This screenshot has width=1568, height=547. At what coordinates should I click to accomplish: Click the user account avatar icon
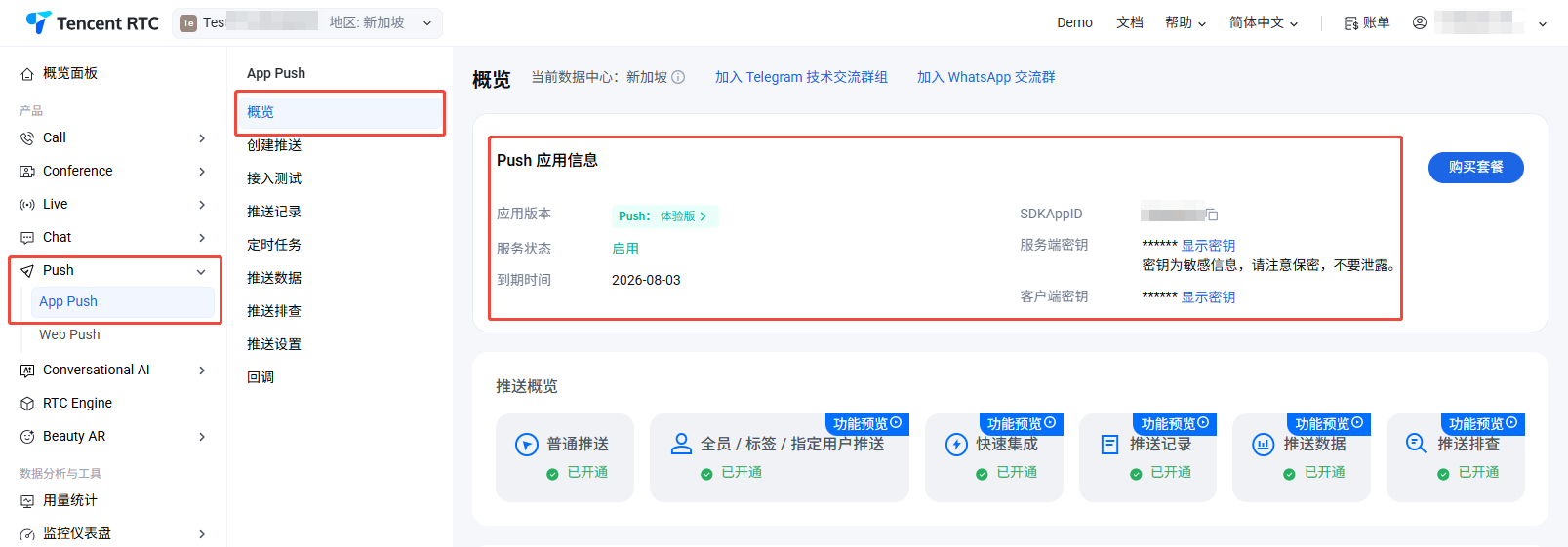pyautogui.click(x=1420, y=22)
